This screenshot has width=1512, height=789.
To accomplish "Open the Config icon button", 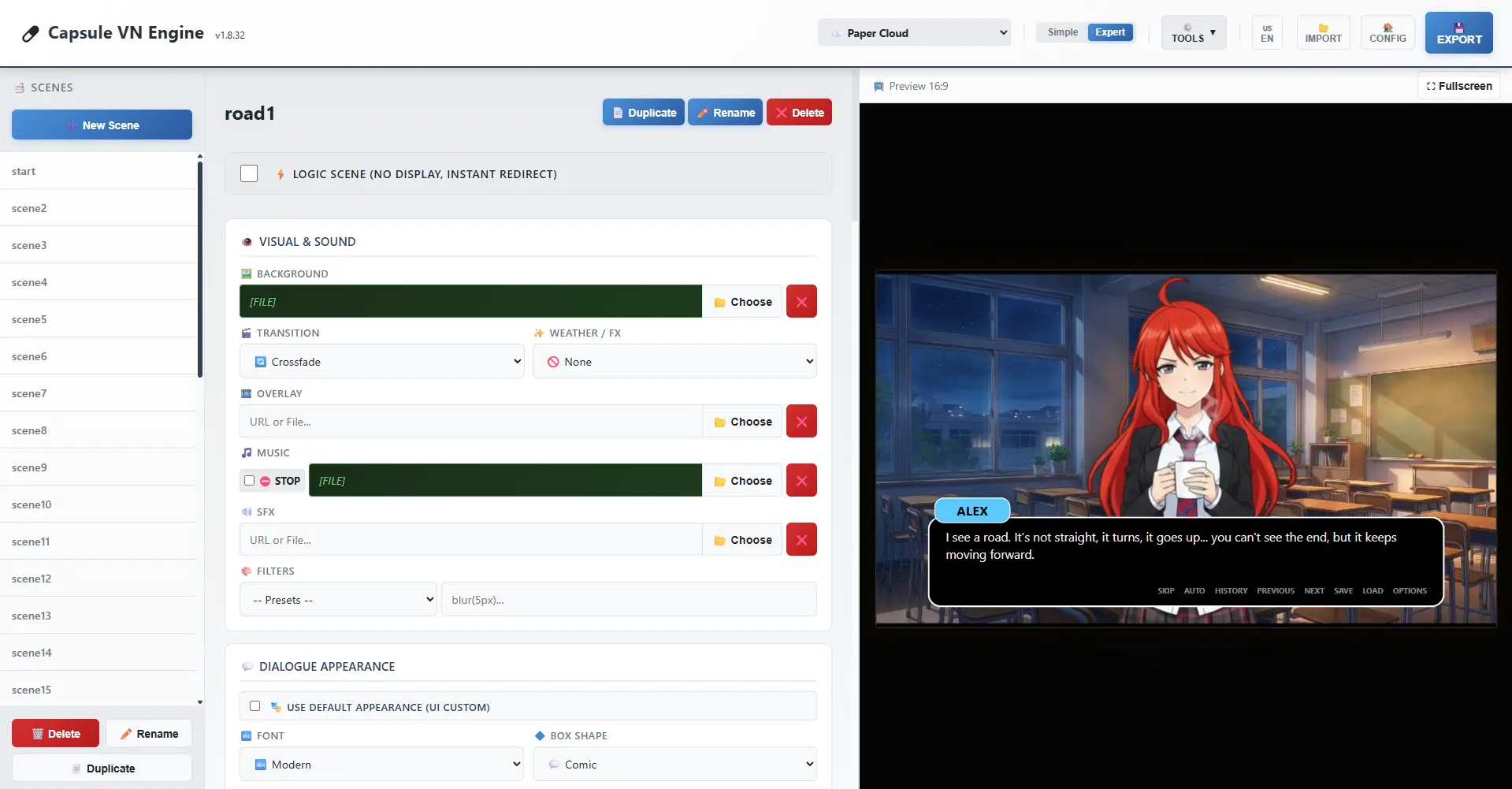I will (1387, 33).
